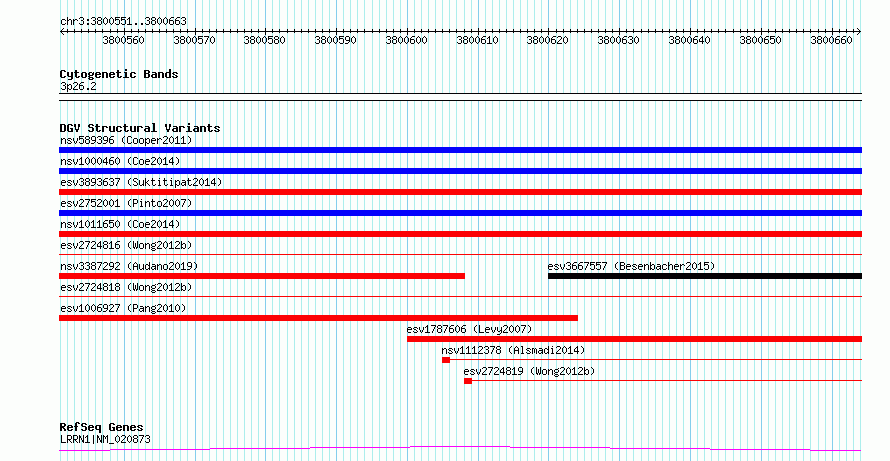Select the esv2752001 (Pinto2007) blue bar
Screen dimensions: 890x461
460,213
